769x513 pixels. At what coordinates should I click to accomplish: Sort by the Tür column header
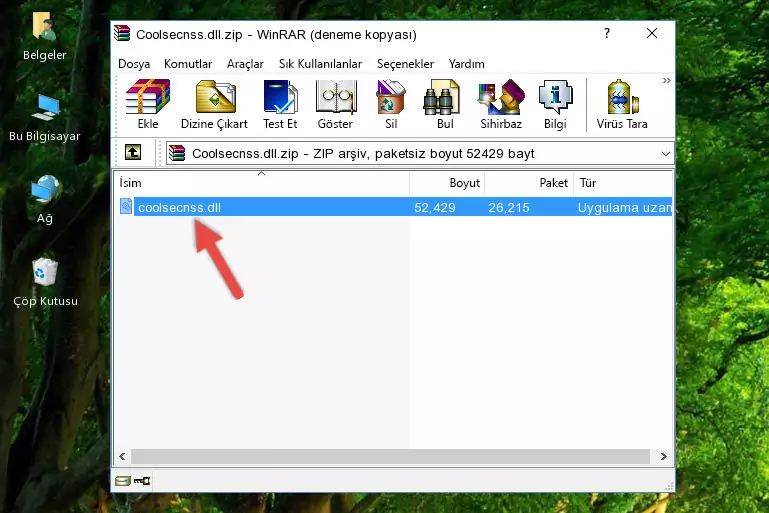point(623,183)
